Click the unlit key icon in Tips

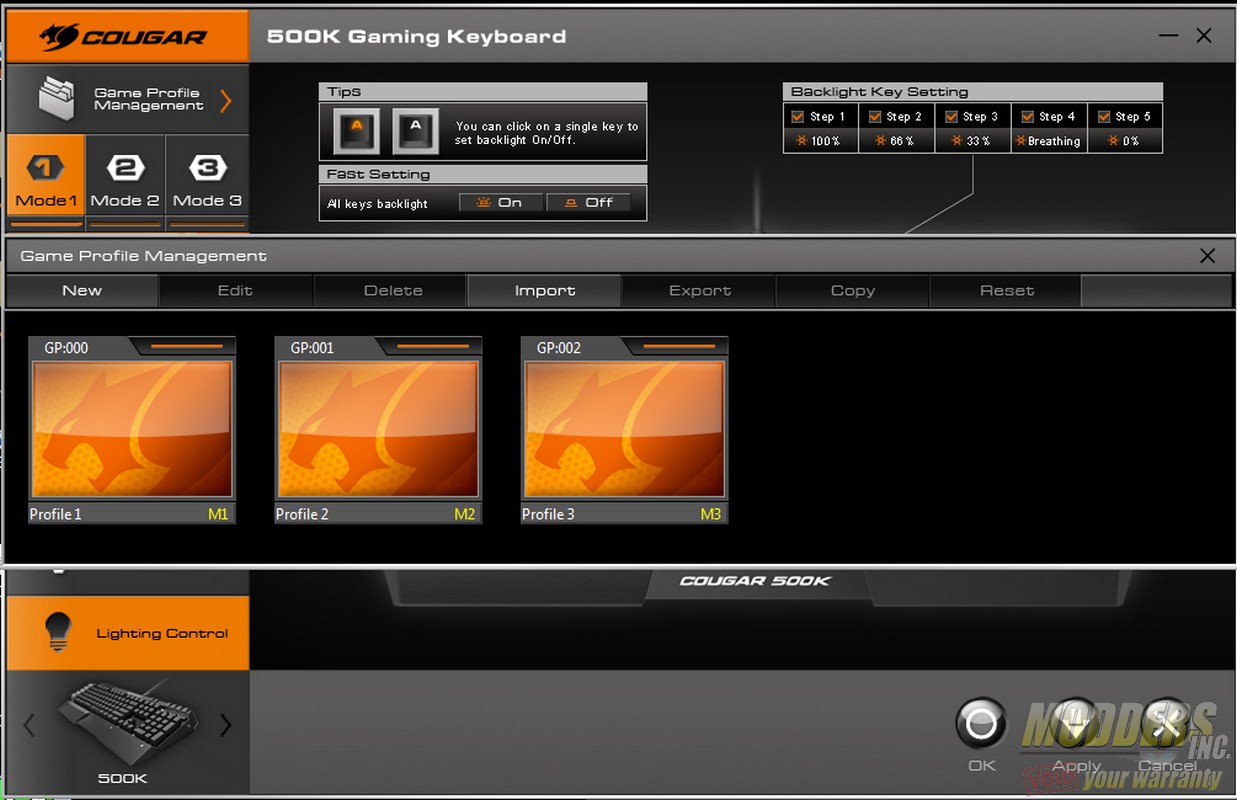point(416,130)
